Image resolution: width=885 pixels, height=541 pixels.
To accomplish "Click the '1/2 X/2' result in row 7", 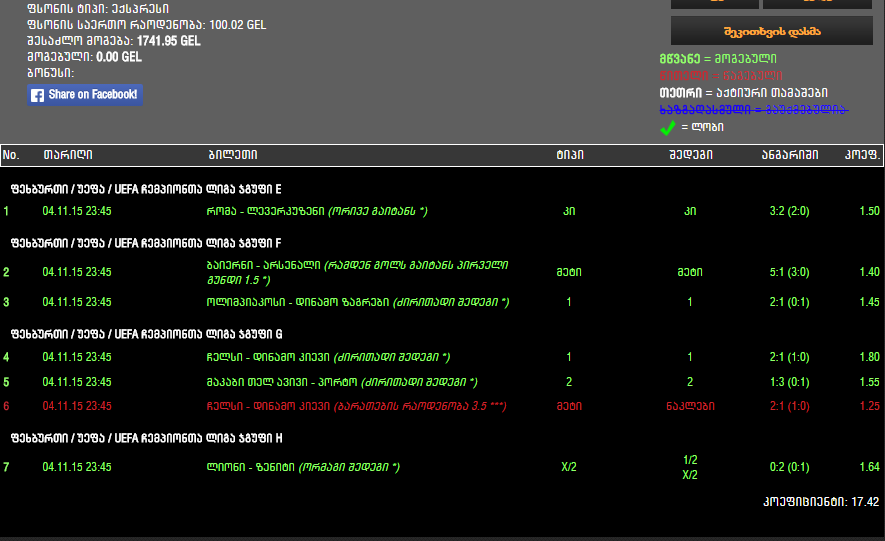I will pos(690,467).
